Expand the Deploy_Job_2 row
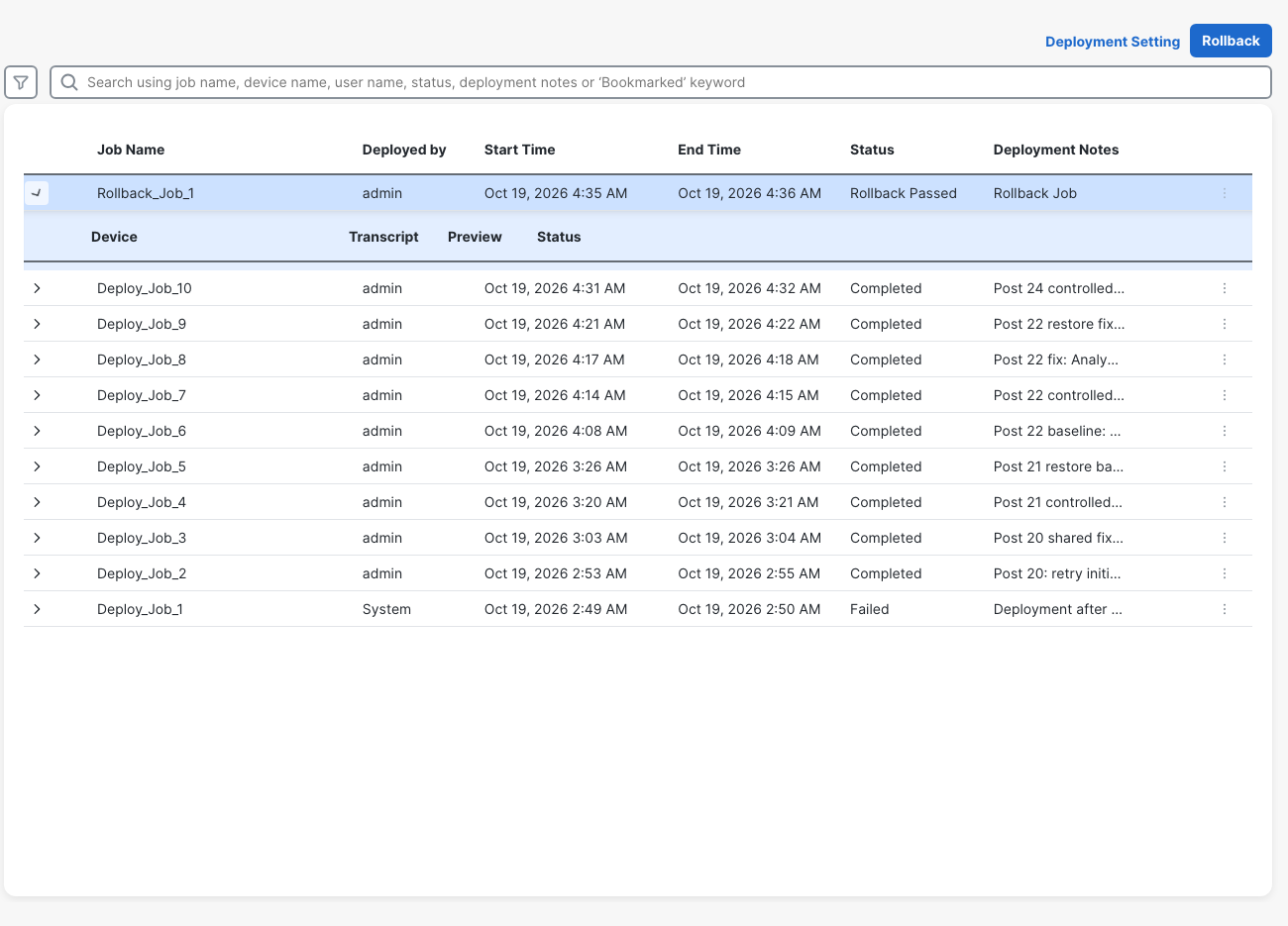This screenshot has height=926, width=1288. [37, 573]
